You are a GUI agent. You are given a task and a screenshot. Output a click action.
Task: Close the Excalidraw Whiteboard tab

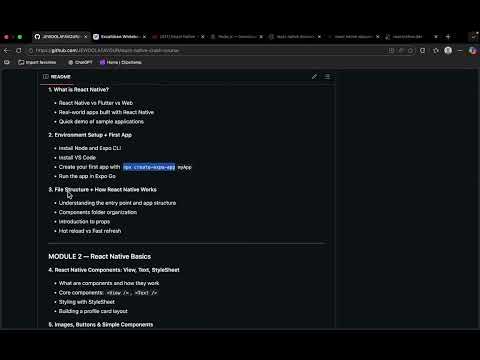coord(144,37)
